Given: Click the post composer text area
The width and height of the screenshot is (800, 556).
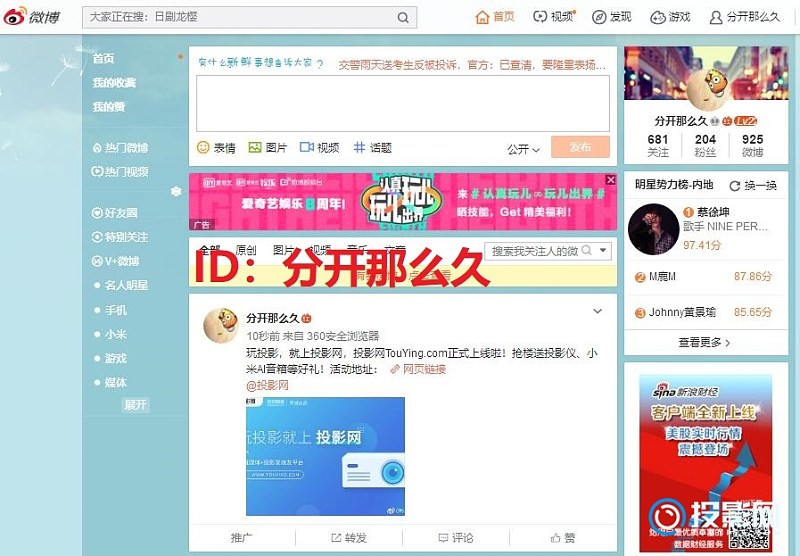Looking at the screenshot, I should [403, 104].
